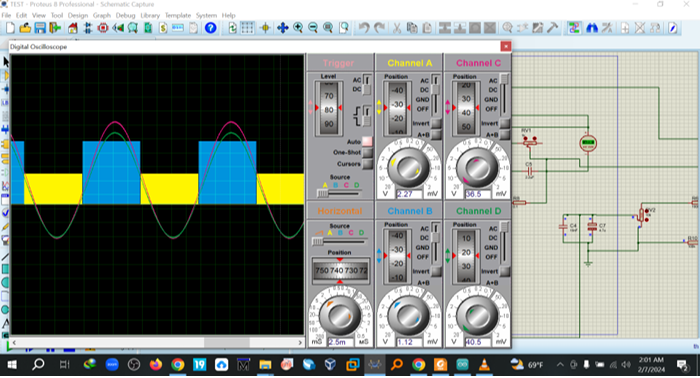
Task: Click the trigger Source selector slider
Action: pos(339,193)
